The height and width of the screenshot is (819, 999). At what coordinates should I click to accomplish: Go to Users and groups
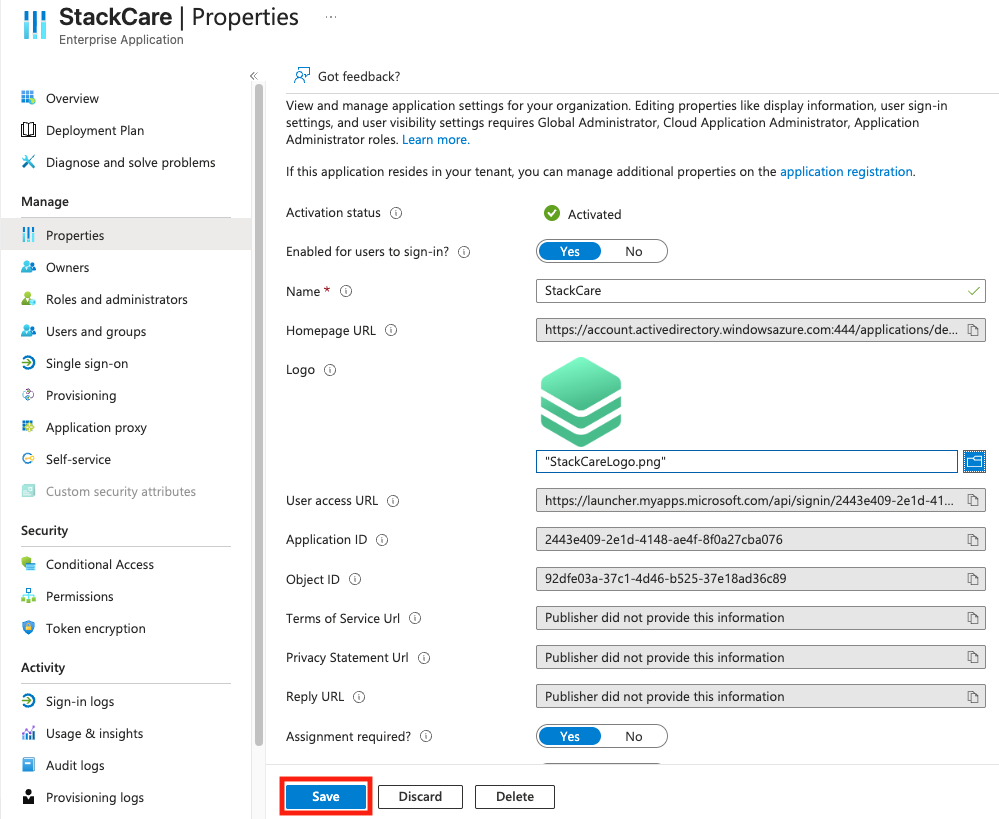(96, 331)
